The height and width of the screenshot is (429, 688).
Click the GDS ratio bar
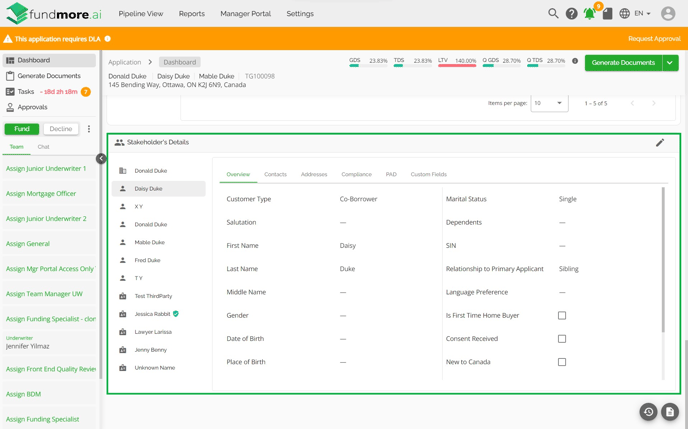pos(368,65)
